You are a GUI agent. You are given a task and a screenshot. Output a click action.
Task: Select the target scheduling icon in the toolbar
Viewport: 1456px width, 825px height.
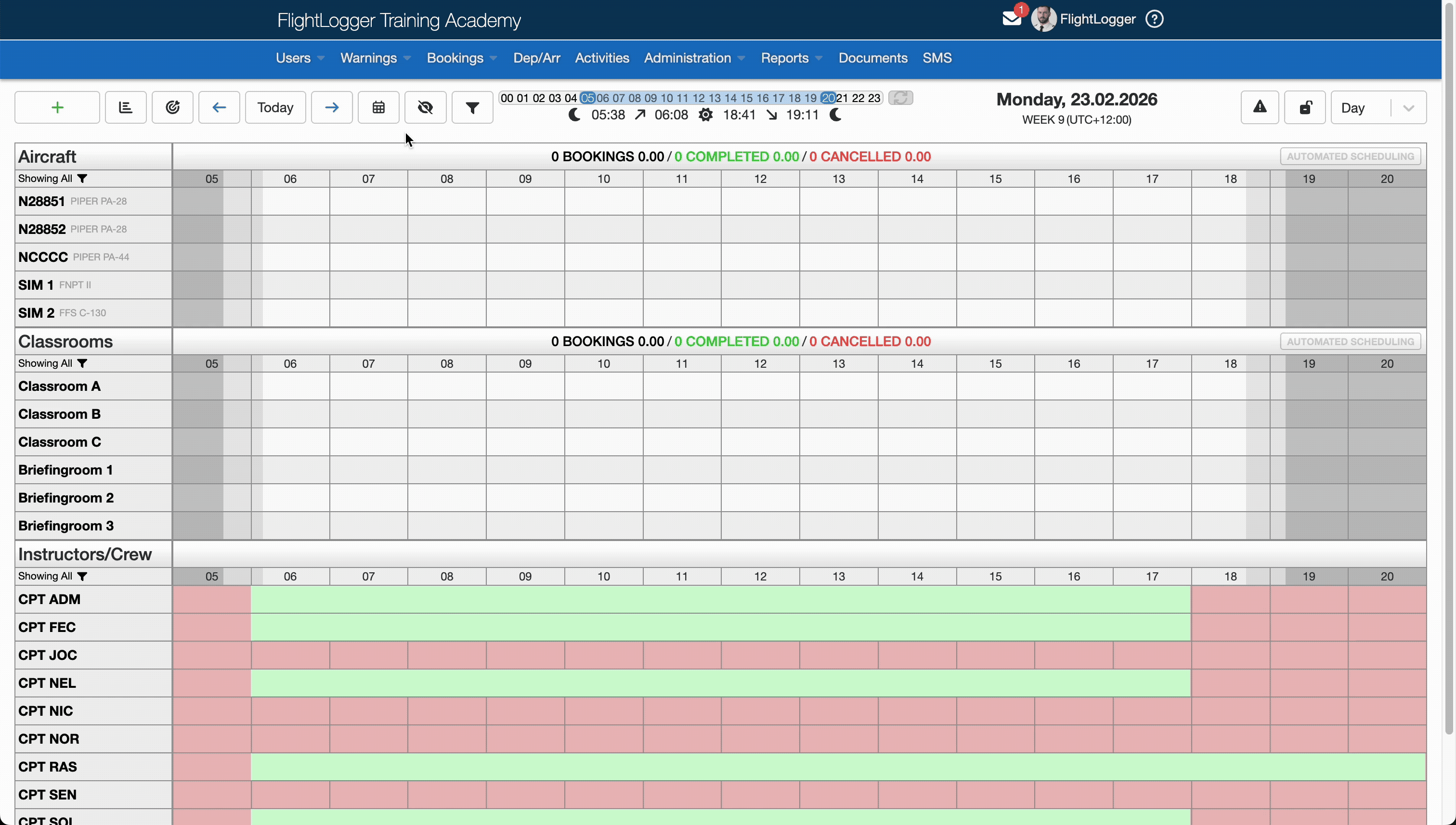coord(172,107)
